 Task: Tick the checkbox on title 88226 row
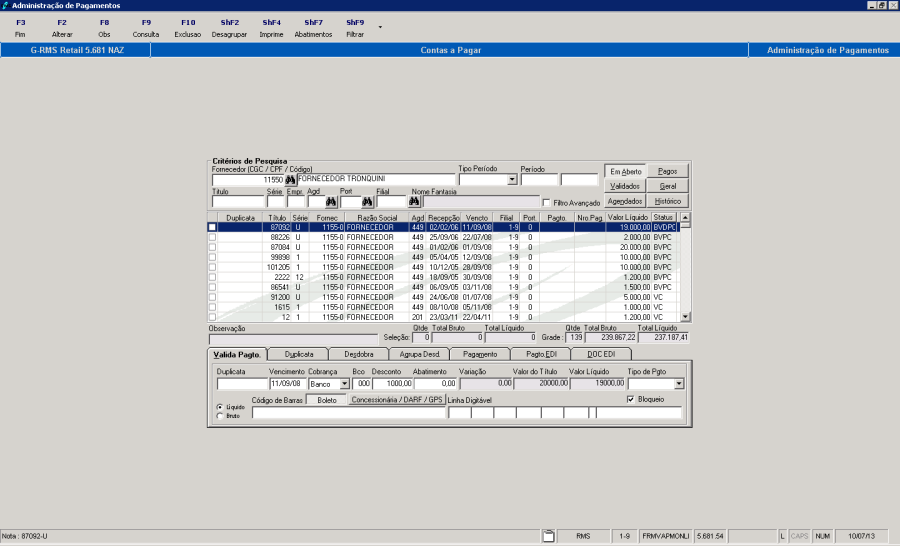[212, 237]
